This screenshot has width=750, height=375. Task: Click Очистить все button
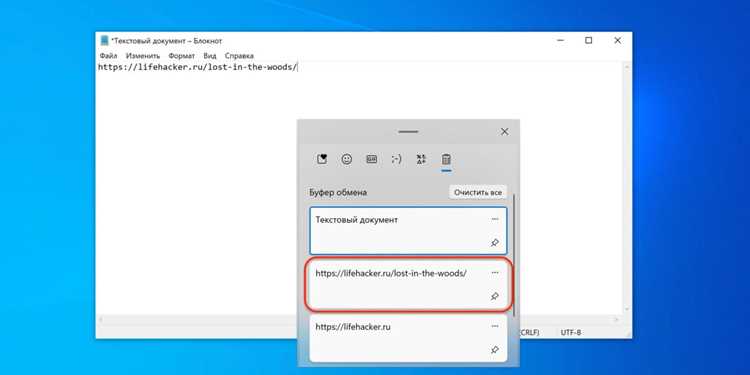coord(478,192)
